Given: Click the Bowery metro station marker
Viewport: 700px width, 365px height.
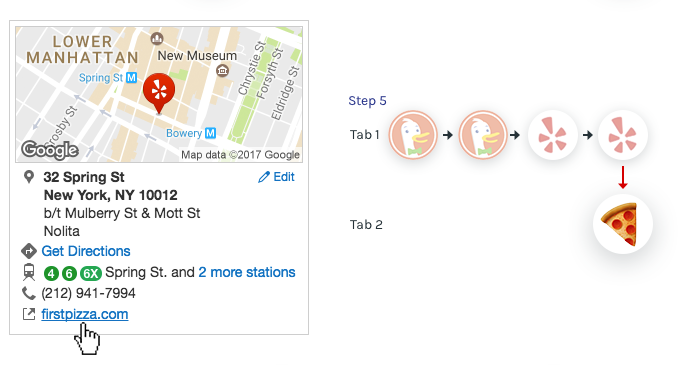Looking at the screenshot, I should point(210,133).
